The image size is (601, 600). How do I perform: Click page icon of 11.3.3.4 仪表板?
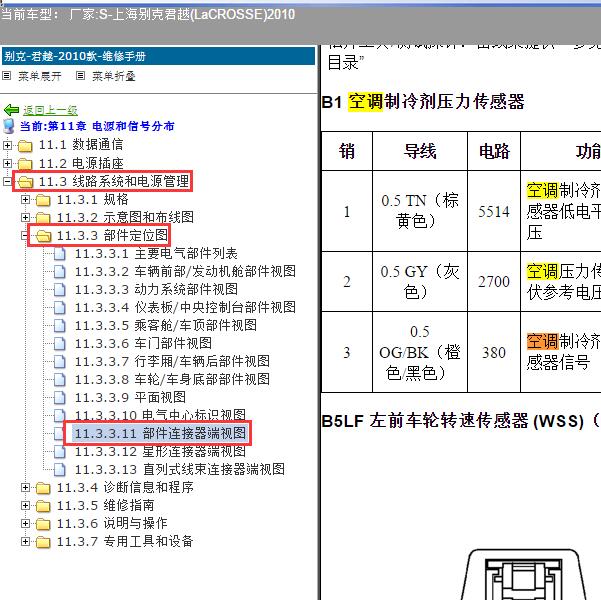tap(60, 308)
